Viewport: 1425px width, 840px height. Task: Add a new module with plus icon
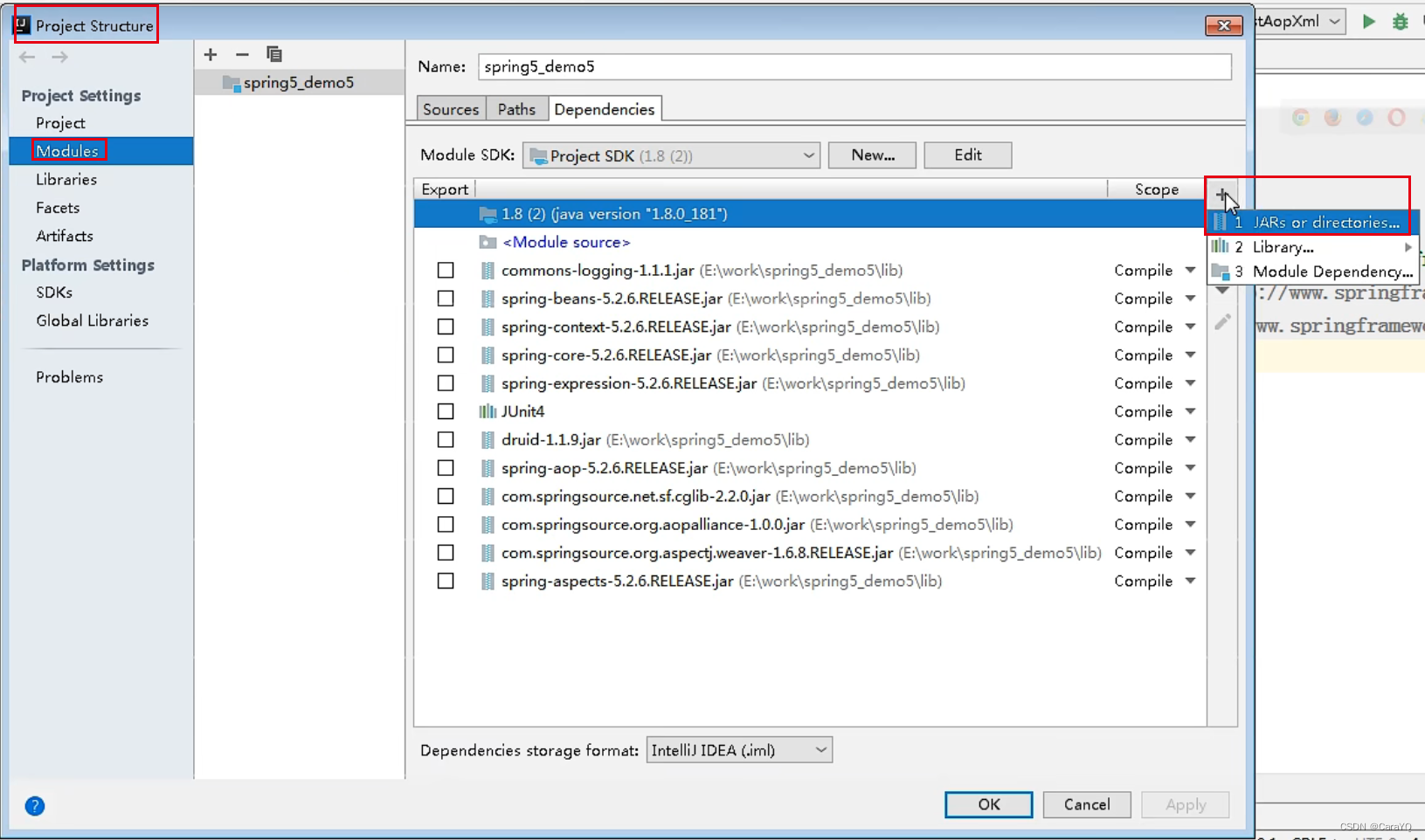pyautogui.click(x=211, y=54)
